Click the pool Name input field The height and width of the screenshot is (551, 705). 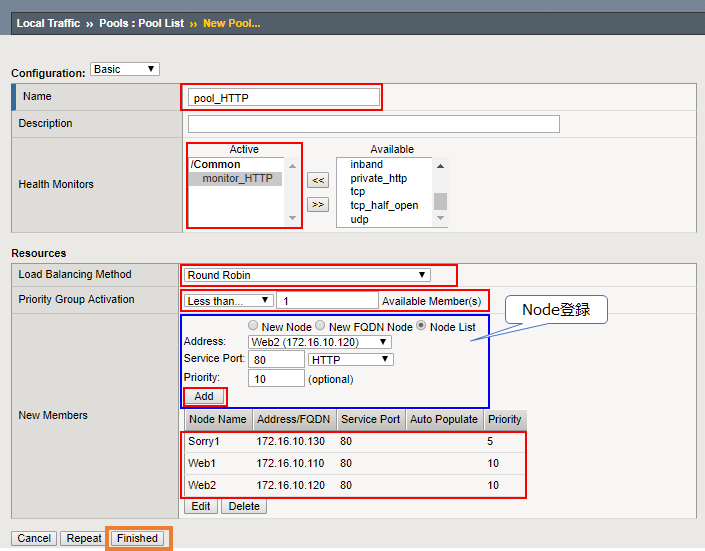pyautogui.click(x=284, y=98)
